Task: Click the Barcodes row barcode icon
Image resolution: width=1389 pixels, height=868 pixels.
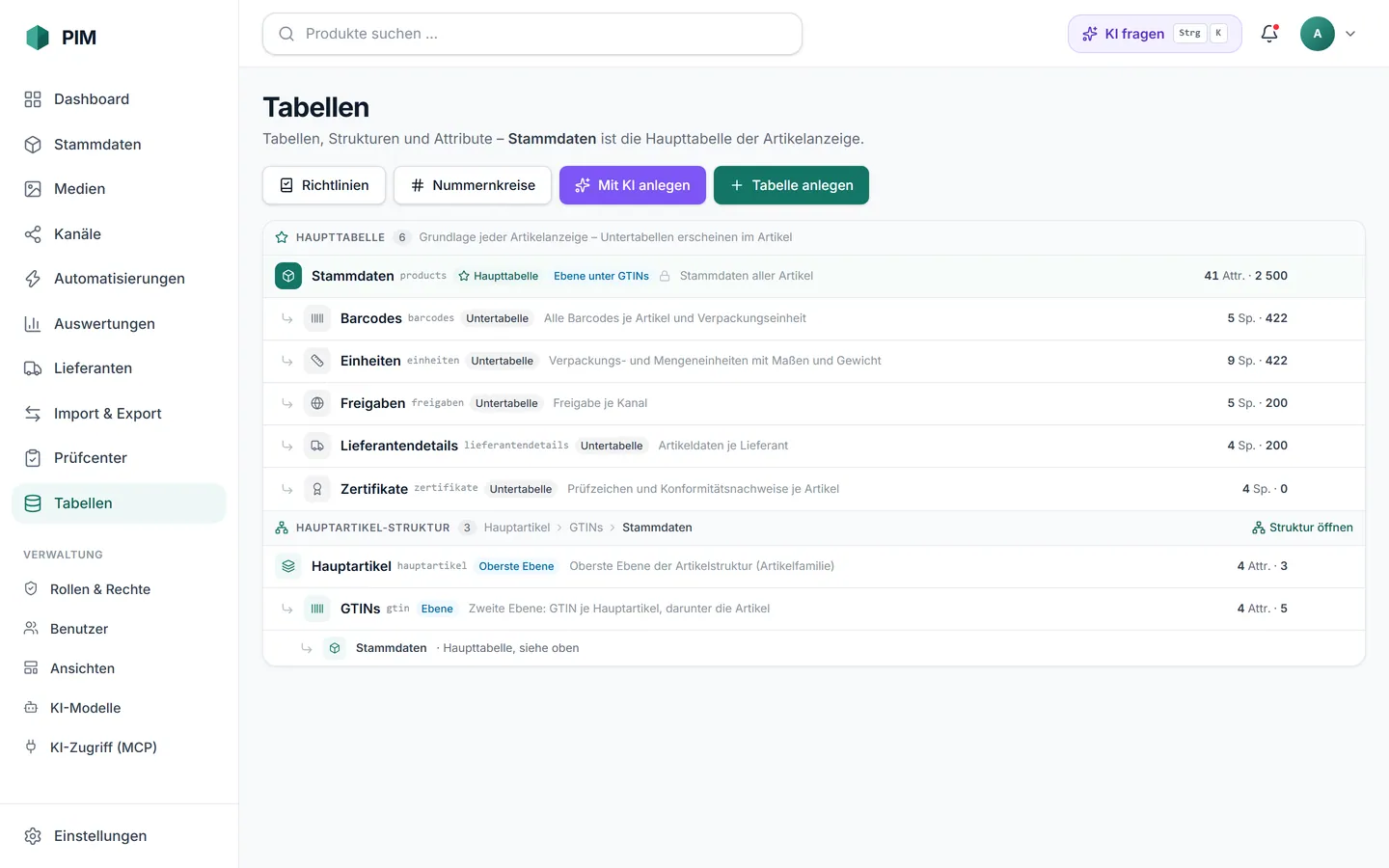Action: pos(317,318)
